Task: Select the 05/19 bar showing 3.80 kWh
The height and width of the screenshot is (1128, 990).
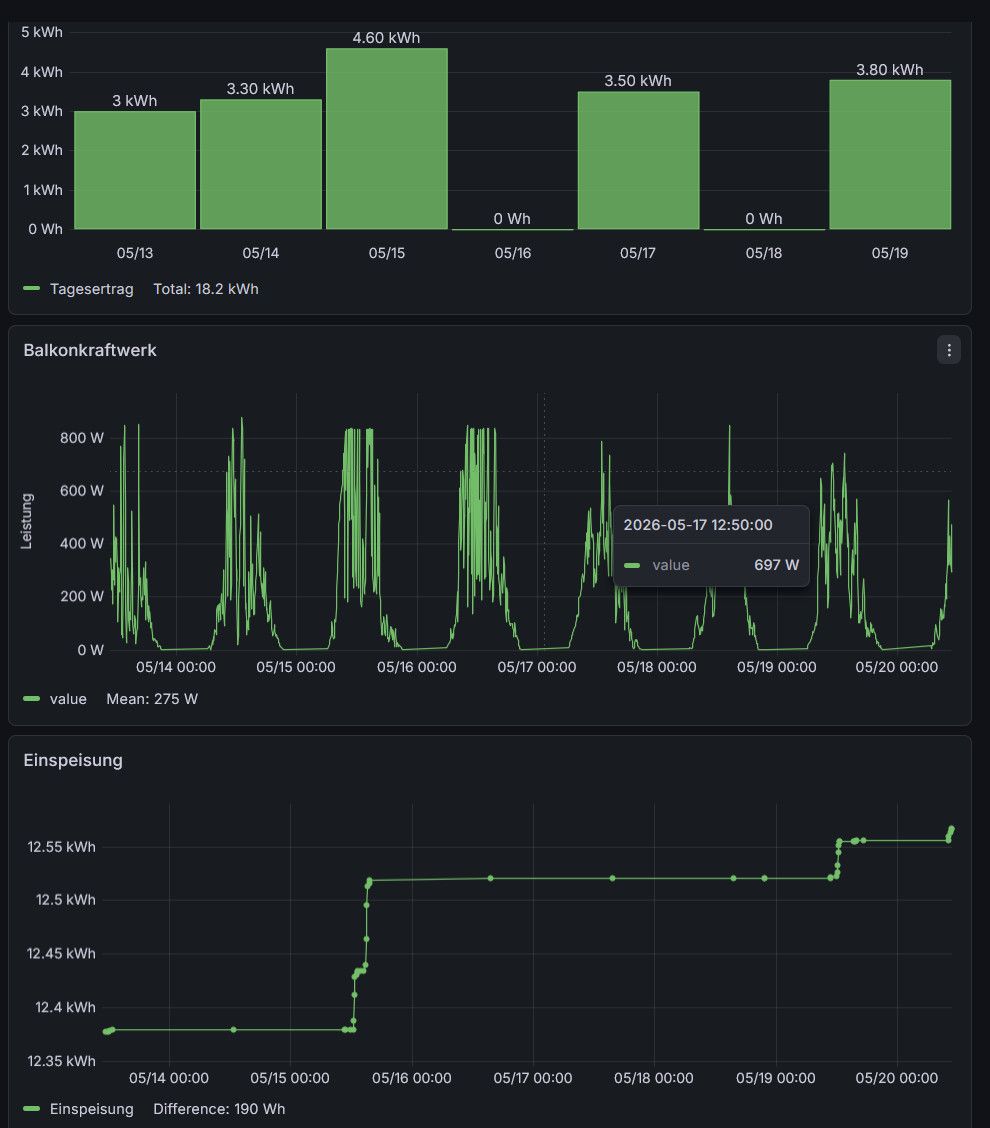Action: coord(890,155)
